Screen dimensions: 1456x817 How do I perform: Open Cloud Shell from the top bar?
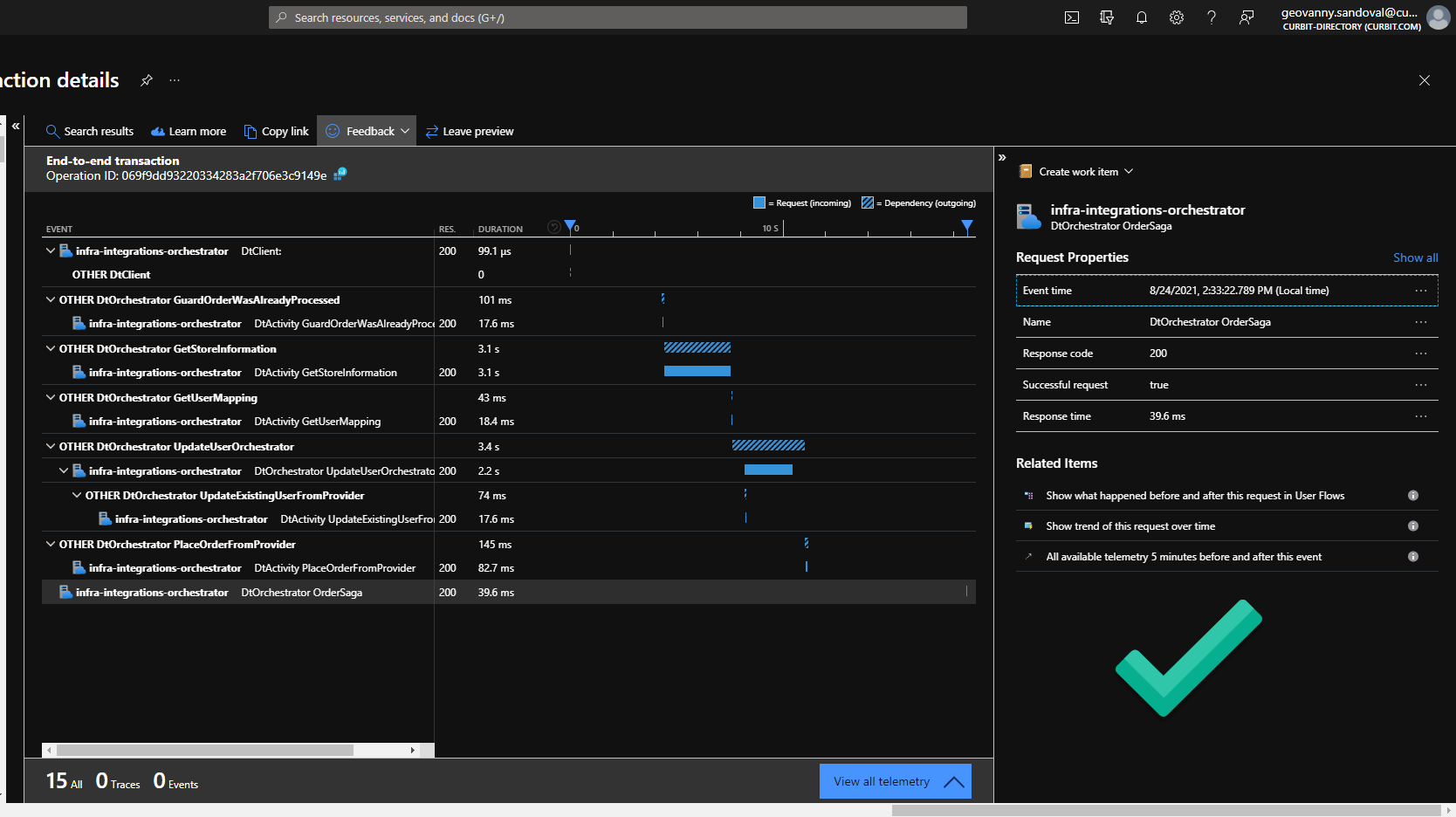point(1071,17)
